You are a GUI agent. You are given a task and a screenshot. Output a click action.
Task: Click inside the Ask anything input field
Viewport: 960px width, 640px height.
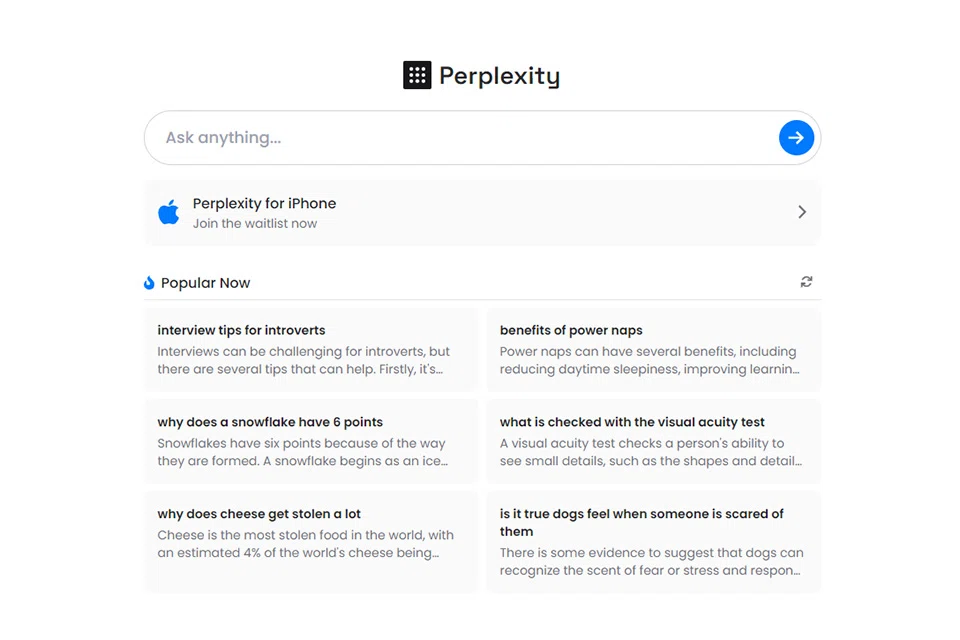click(400, 137)
